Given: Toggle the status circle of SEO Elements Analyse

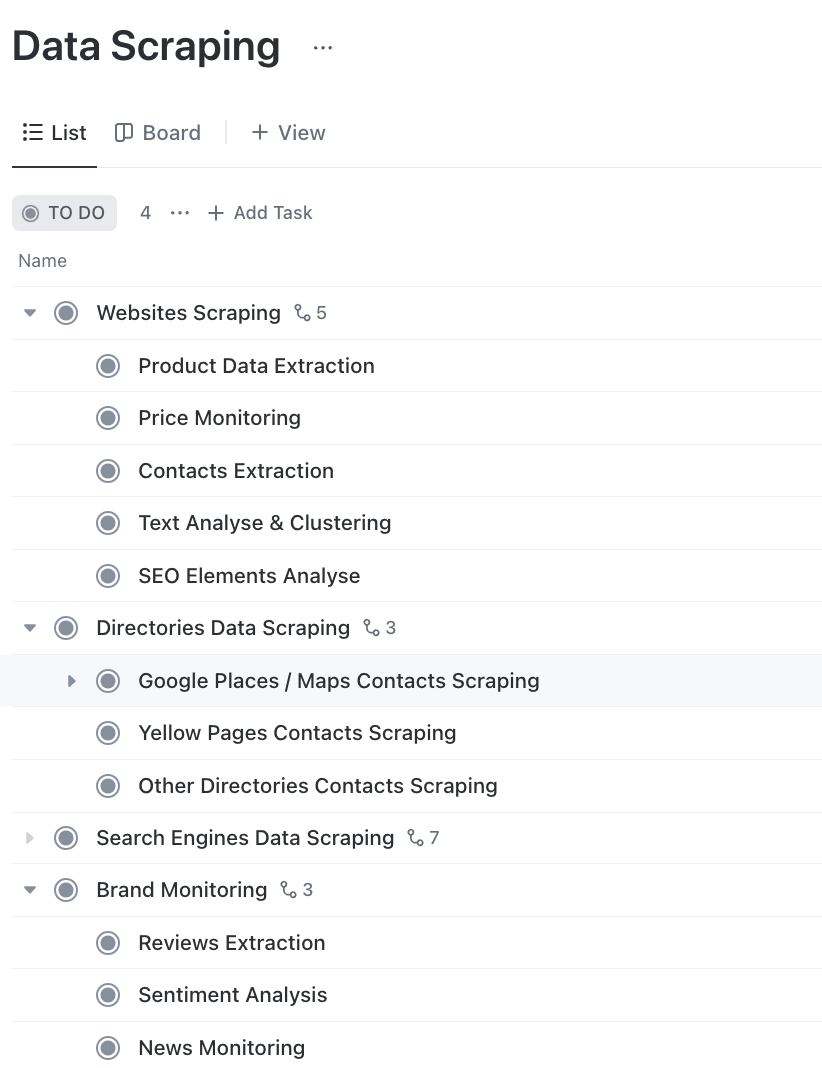Looking at the screenshot, I should (107, 575).
